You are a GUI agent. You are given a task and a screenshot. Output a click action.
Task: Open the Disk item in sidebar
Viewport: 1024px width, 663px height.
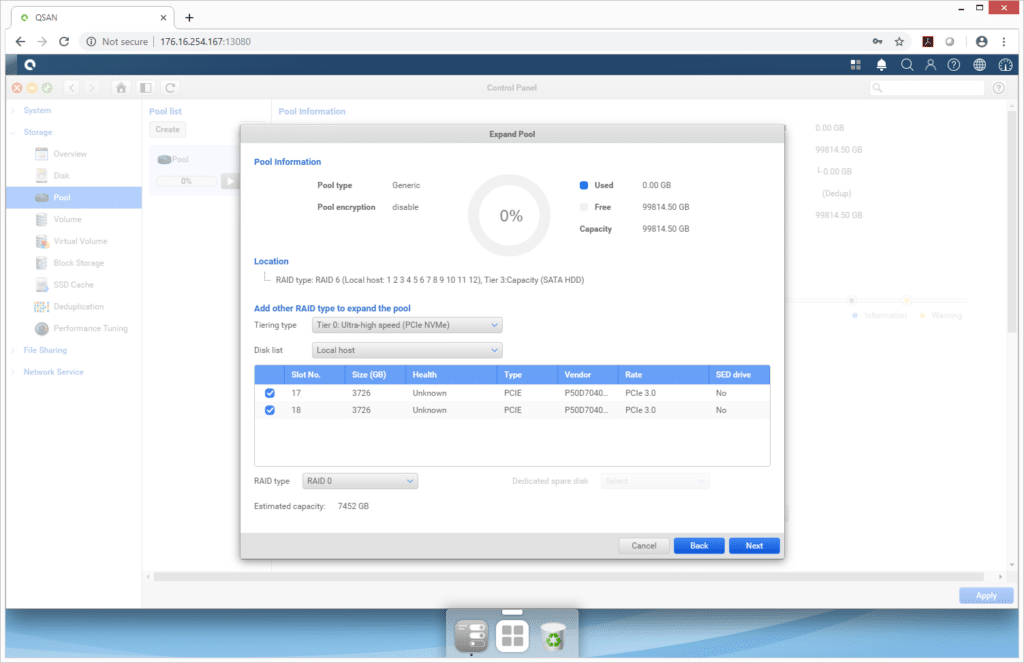[x=61, y=176]
